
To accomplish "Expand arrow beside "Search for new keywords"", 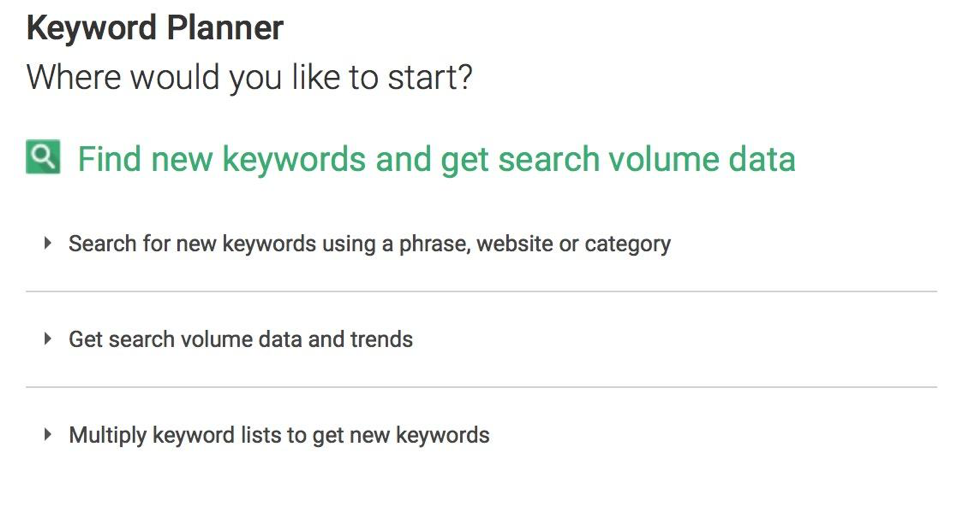I will click(47, 243).
